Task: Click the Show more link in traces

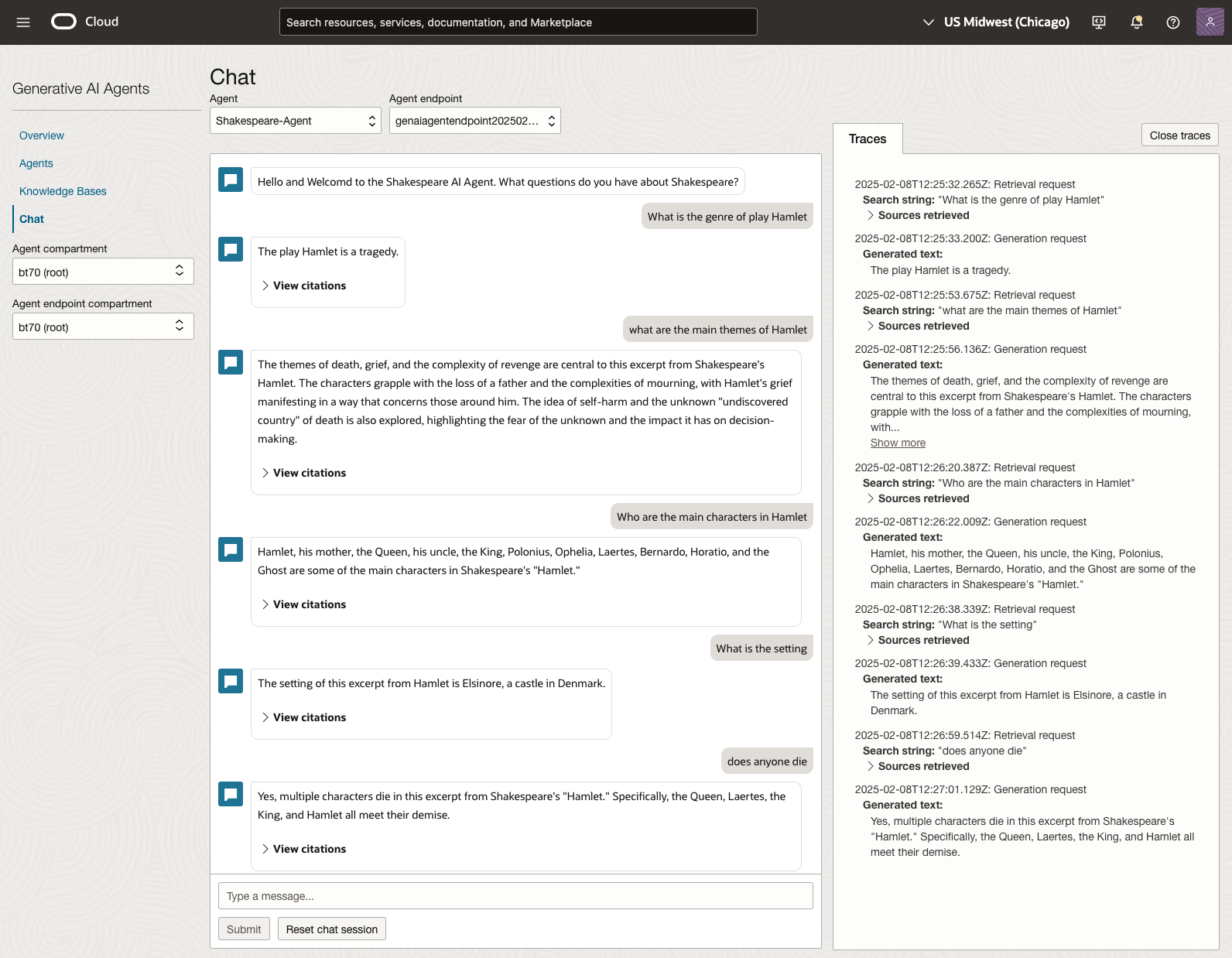Action: click(898, 443)
